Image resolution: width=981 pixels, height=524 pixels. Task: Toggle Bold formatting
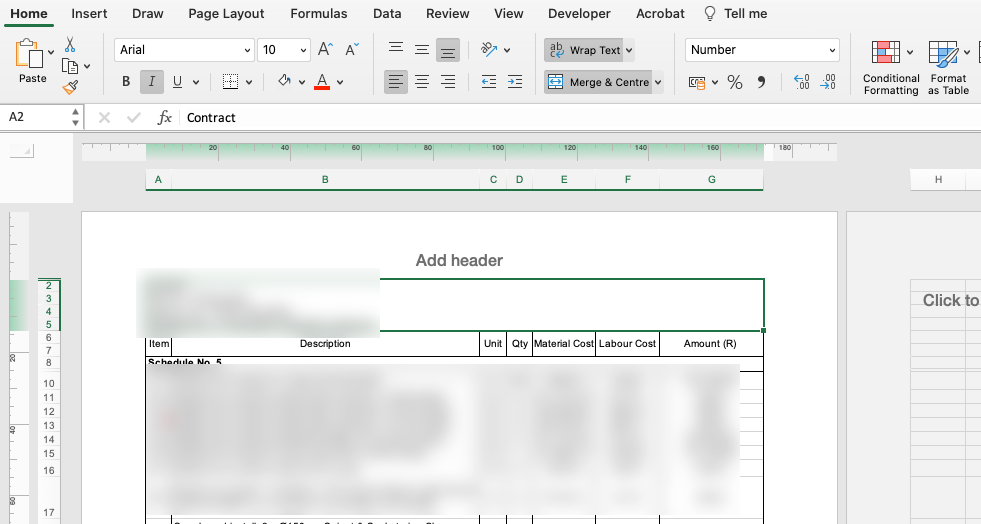point(126,82)
